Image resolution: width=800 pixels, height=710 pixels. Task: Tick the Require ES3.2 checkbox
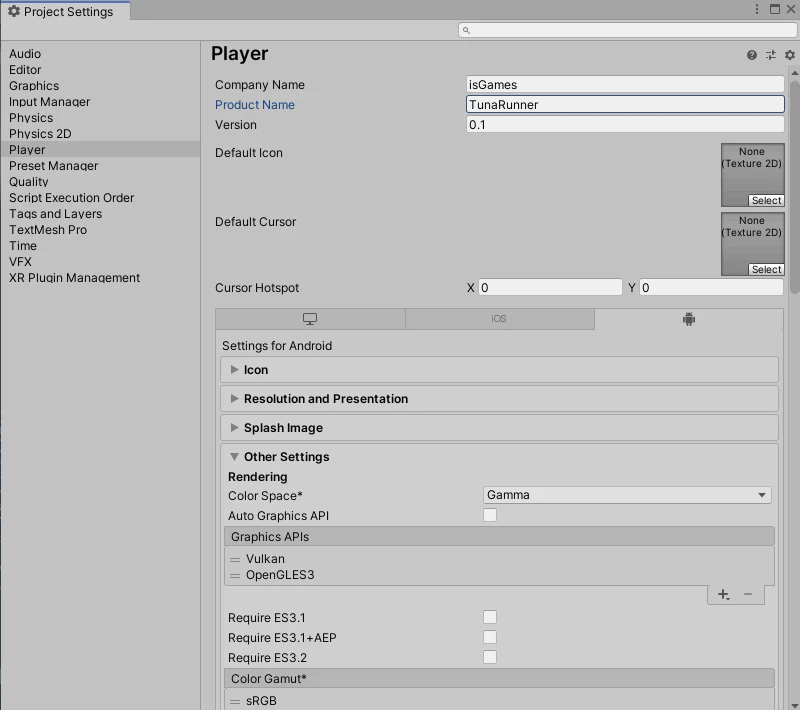[490, 657]
